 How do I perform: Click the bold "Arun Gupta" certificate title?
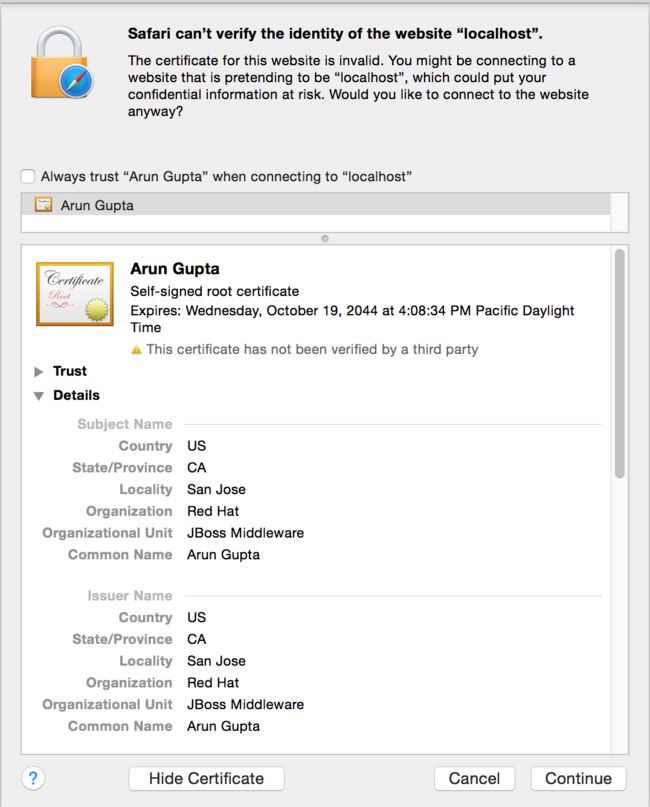(175, 269)
